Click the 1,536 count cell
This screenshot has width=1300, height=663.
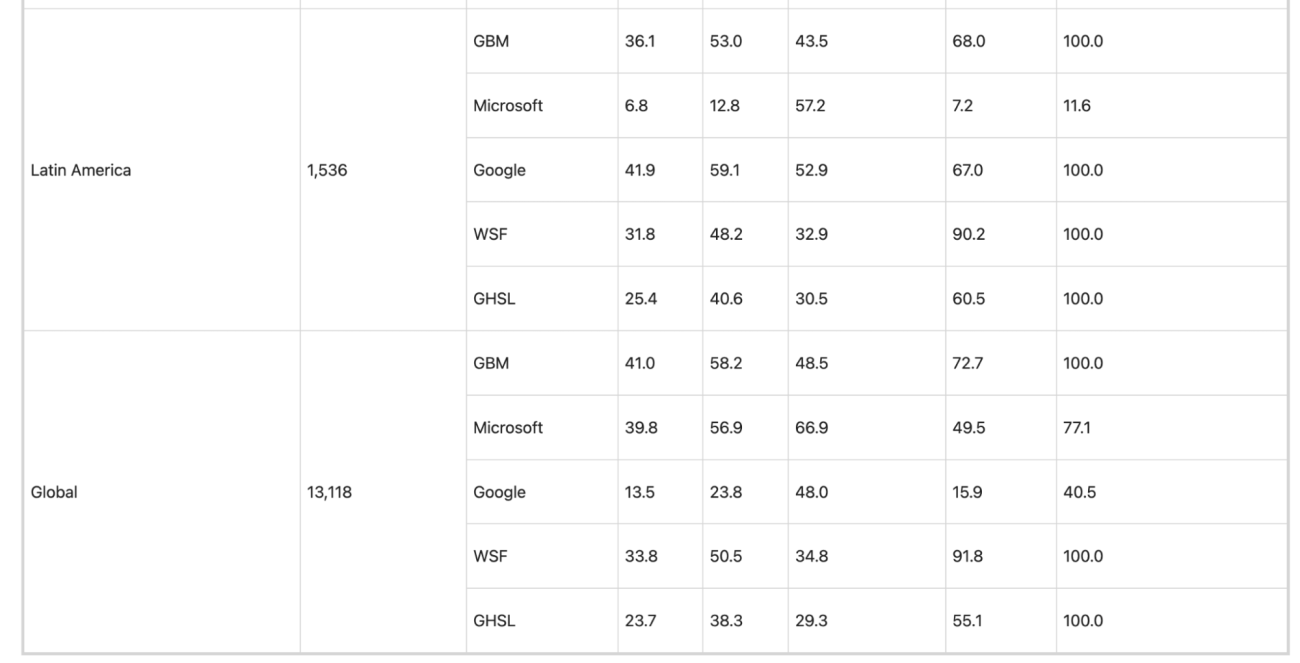click(327, 170)
